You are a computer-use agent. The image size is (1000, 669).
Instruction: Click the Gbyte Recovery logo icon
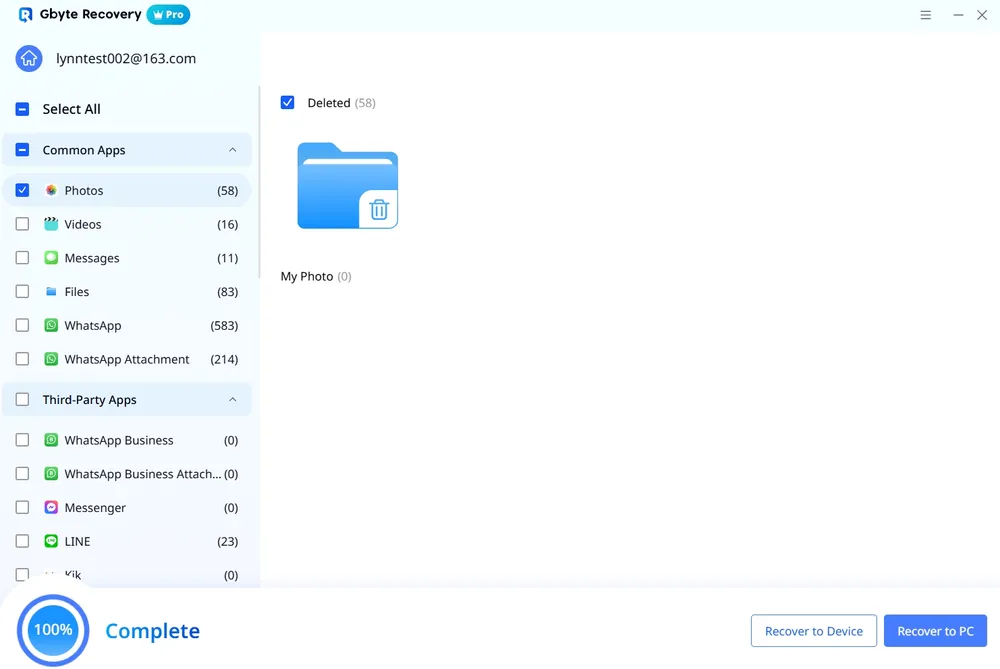[26, 15]
